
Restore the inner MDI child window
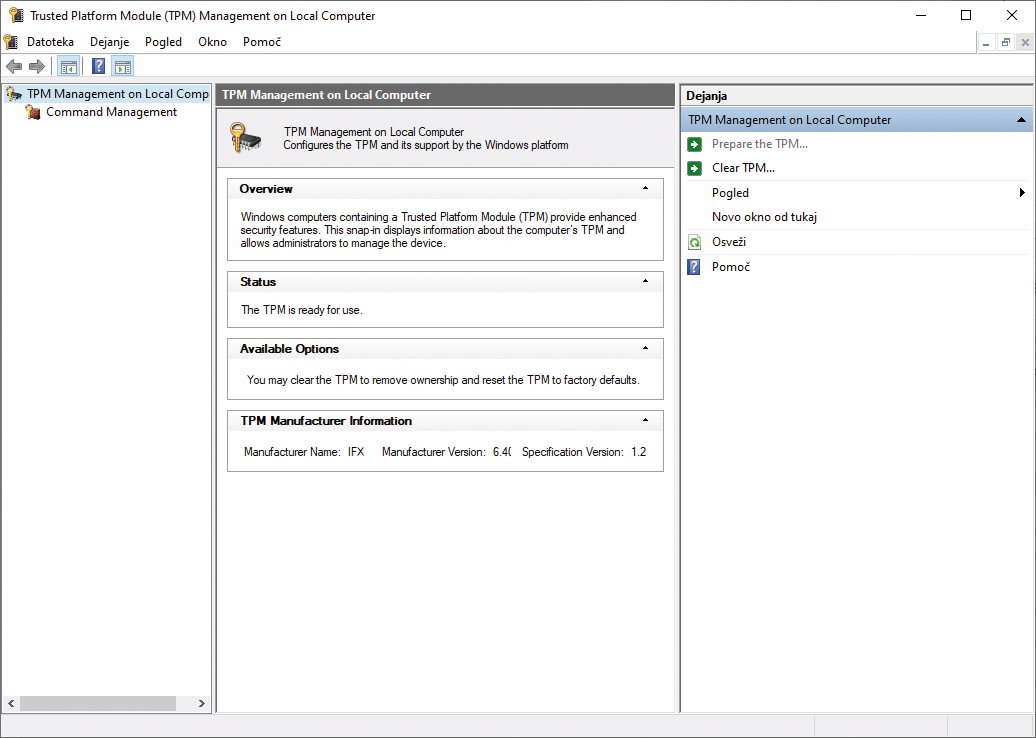[1006, 43]
